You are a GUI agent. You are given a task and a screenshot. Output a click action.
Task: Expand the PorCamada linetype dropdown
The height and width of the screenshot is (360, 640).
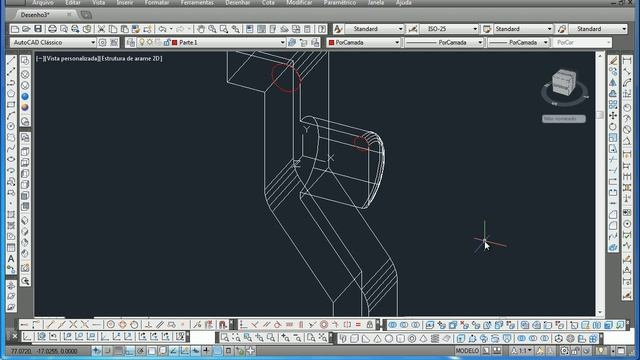(x=480, y=42)
